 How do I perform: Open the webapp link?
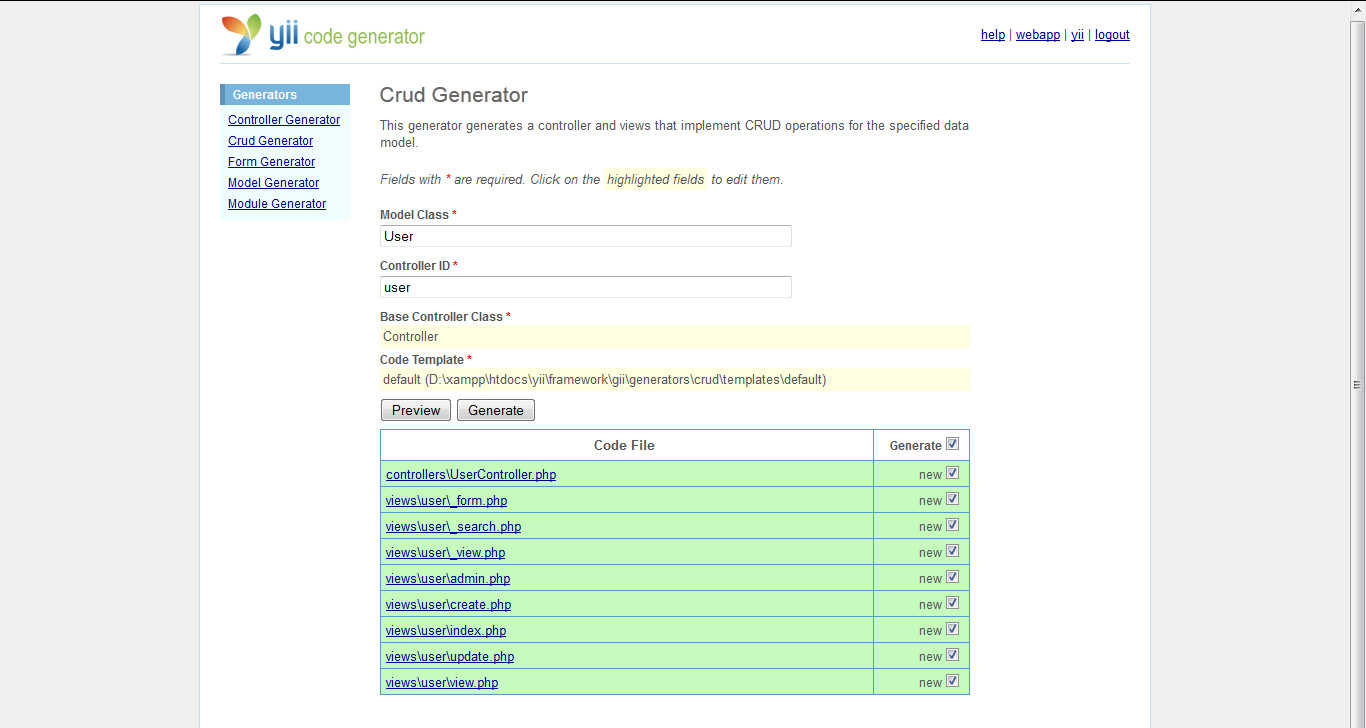[x=1037, y=34]
